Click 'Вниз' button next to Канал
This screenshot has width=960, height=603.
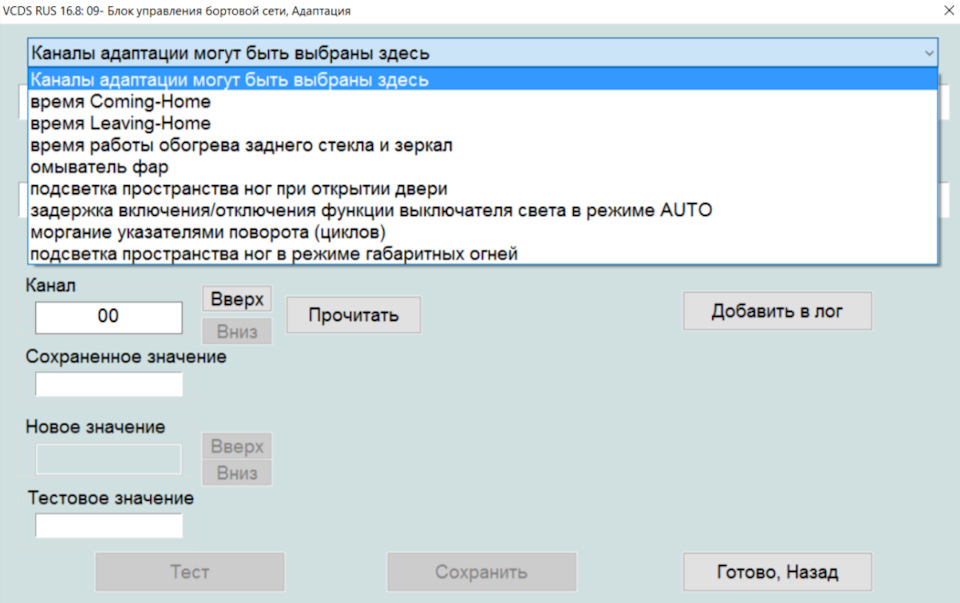[237, 332]
